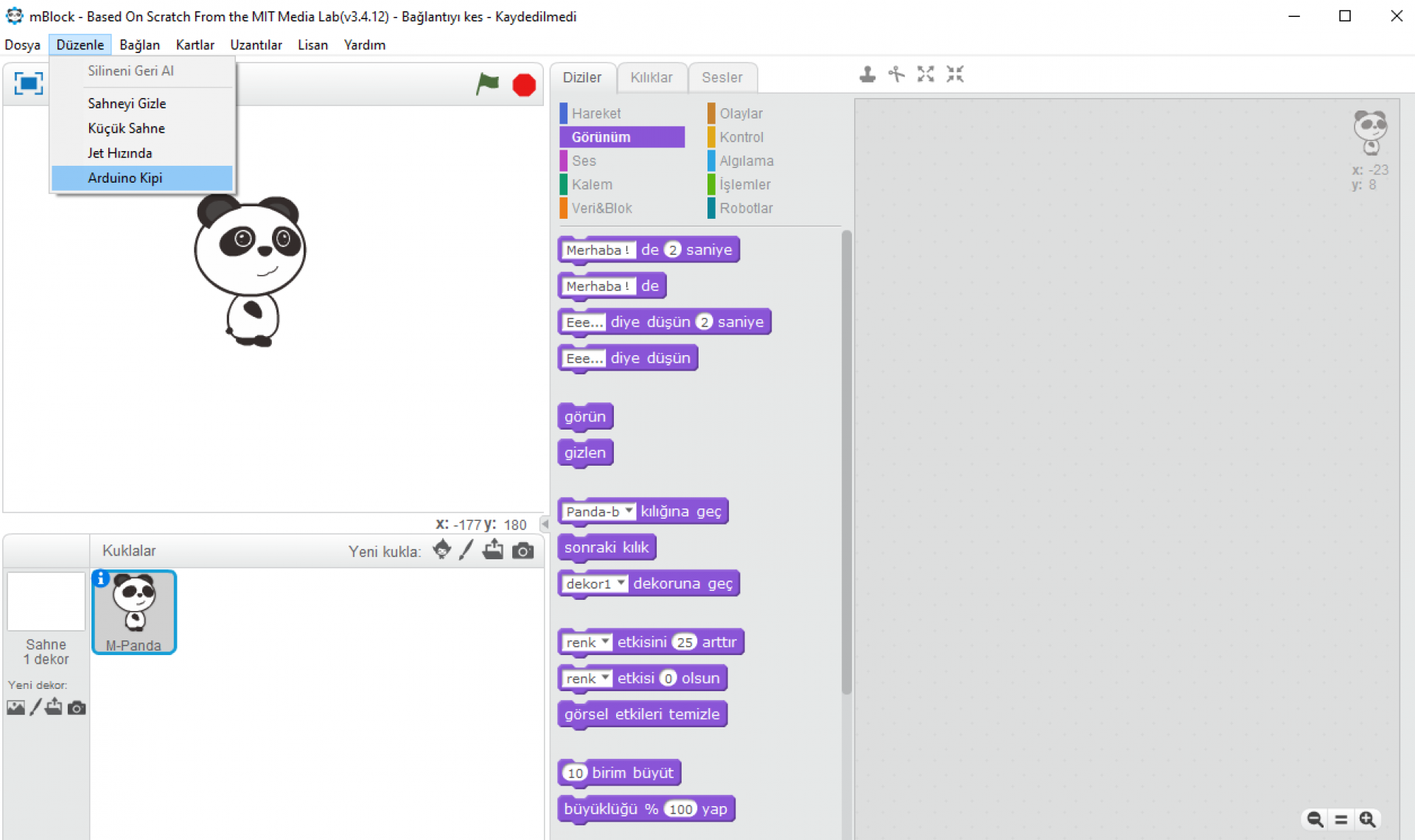This screenshot has height=840, width=1415.
Task: Open the Kartlar menu
Action: (195, 45)
